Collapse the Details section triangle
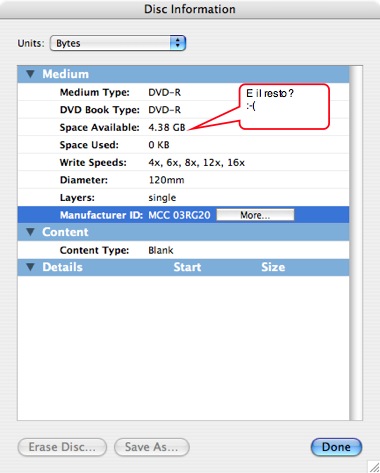Screen dimensions: 380x473 click(30, 267)
